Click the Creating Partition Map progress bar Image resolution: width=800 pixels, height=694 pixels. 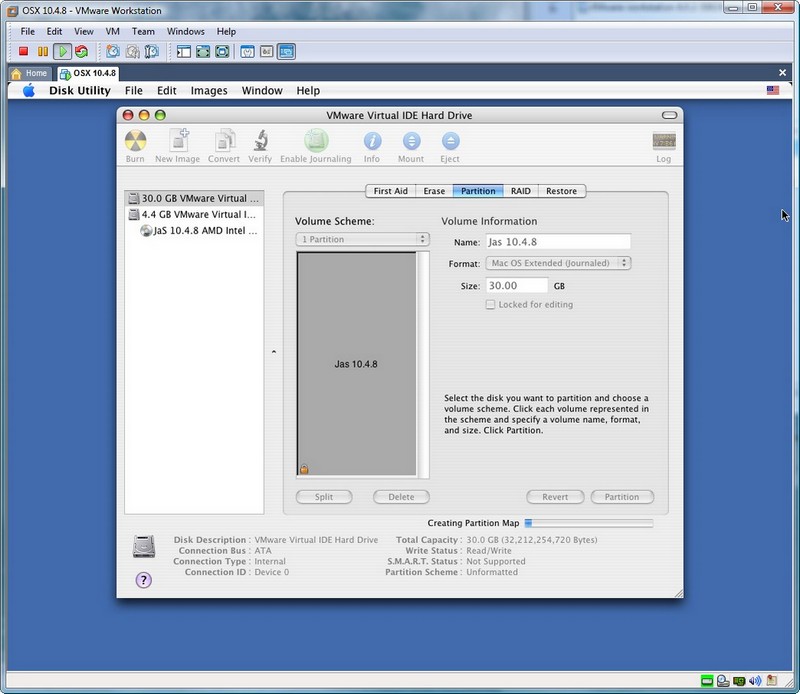tap(589, 523)
